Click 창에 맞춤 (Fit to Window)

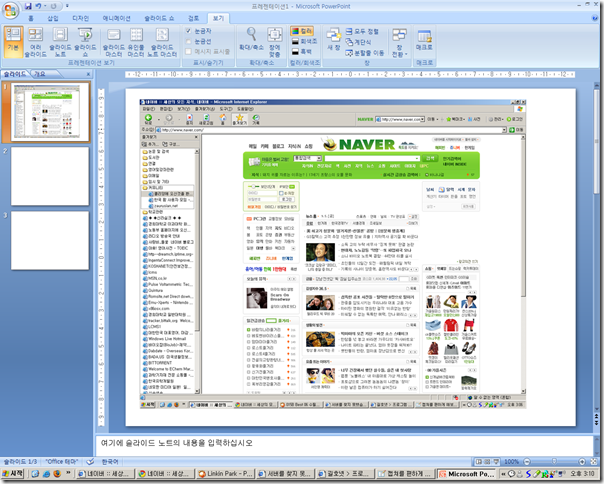(275, 42)
